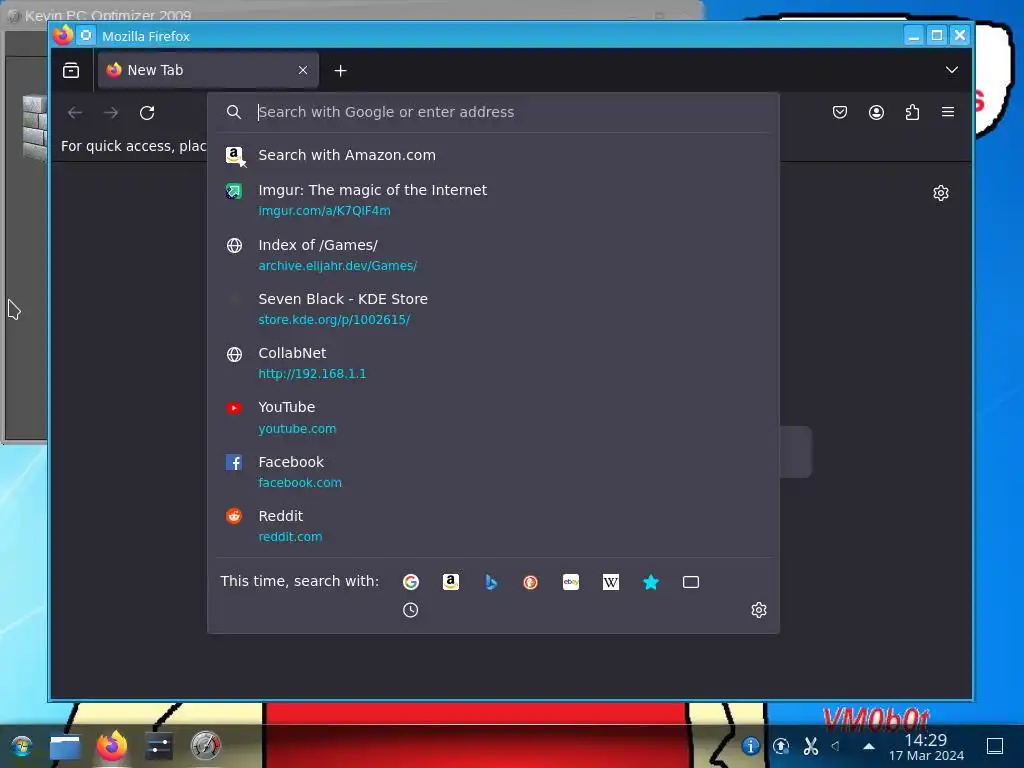Search this time with eBay icon

571,582
